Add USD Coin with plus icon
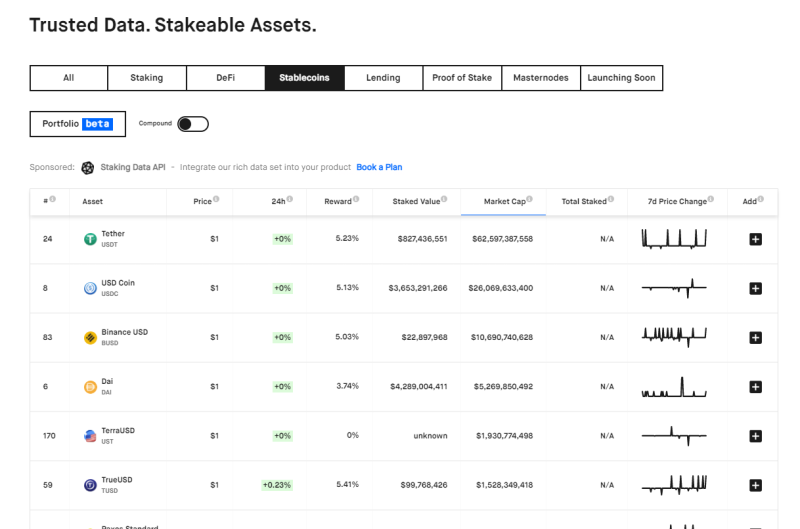The height and width of the screenshot is (529, 800). [x=756, y=288]
